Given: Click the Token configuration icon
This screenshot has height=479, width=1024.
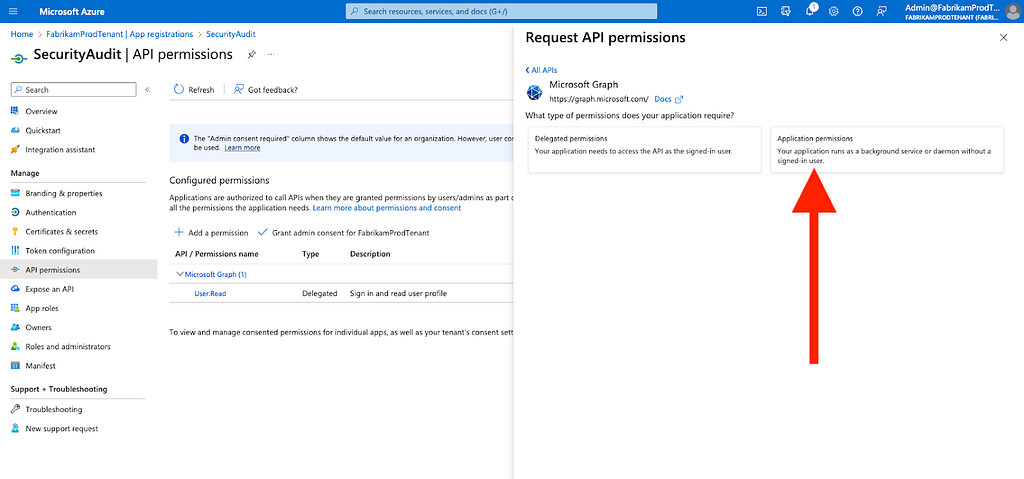Looking at the screenshot, I should 15,251.
